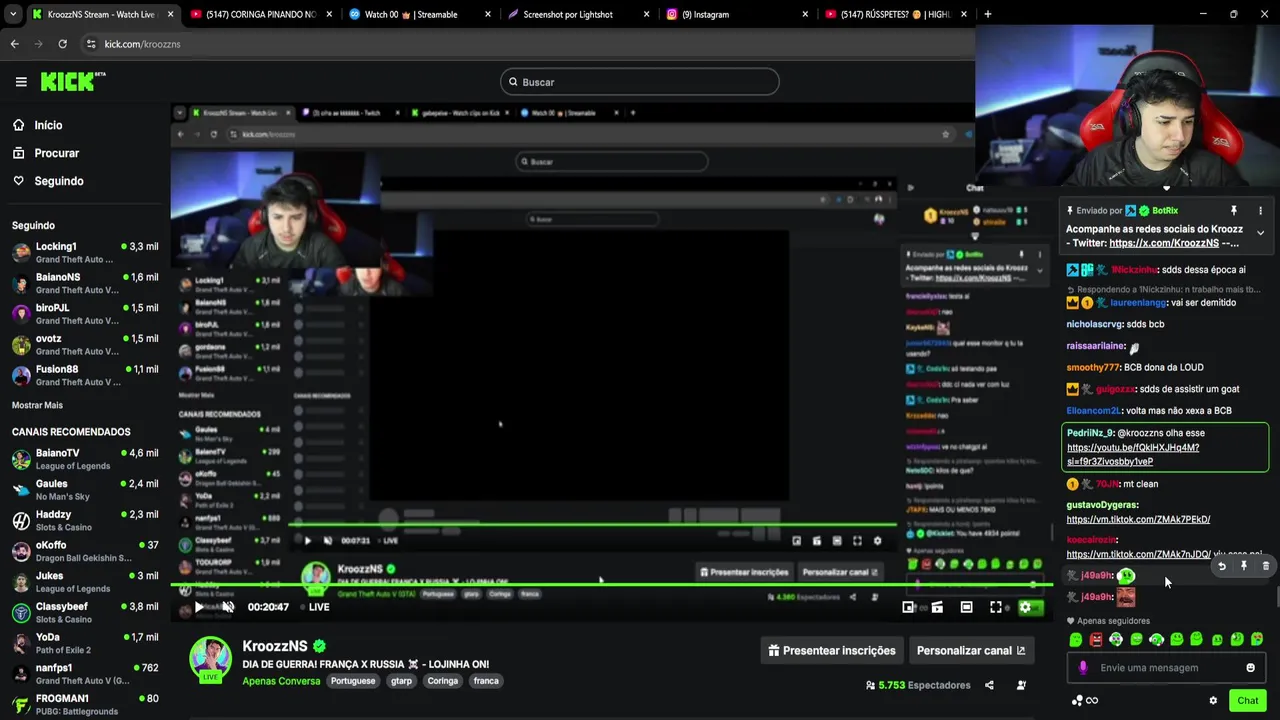This screenshot has height=720, width=1280.
Task: Click the channel points icon
Action: point(1077,700)
